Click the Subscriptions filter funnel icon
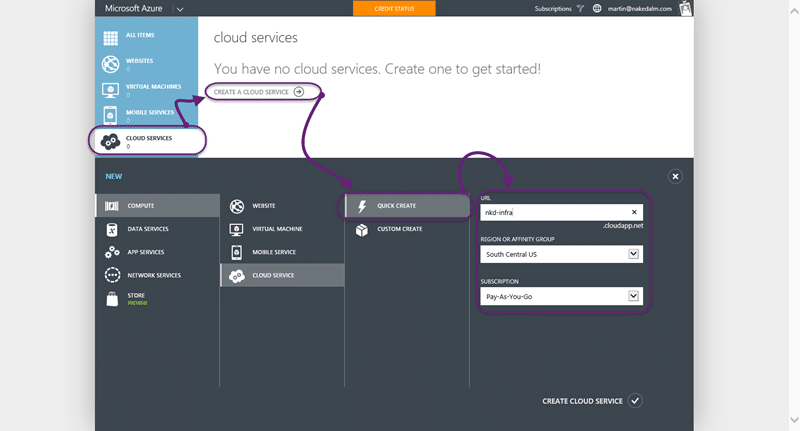 click(580, 8)
